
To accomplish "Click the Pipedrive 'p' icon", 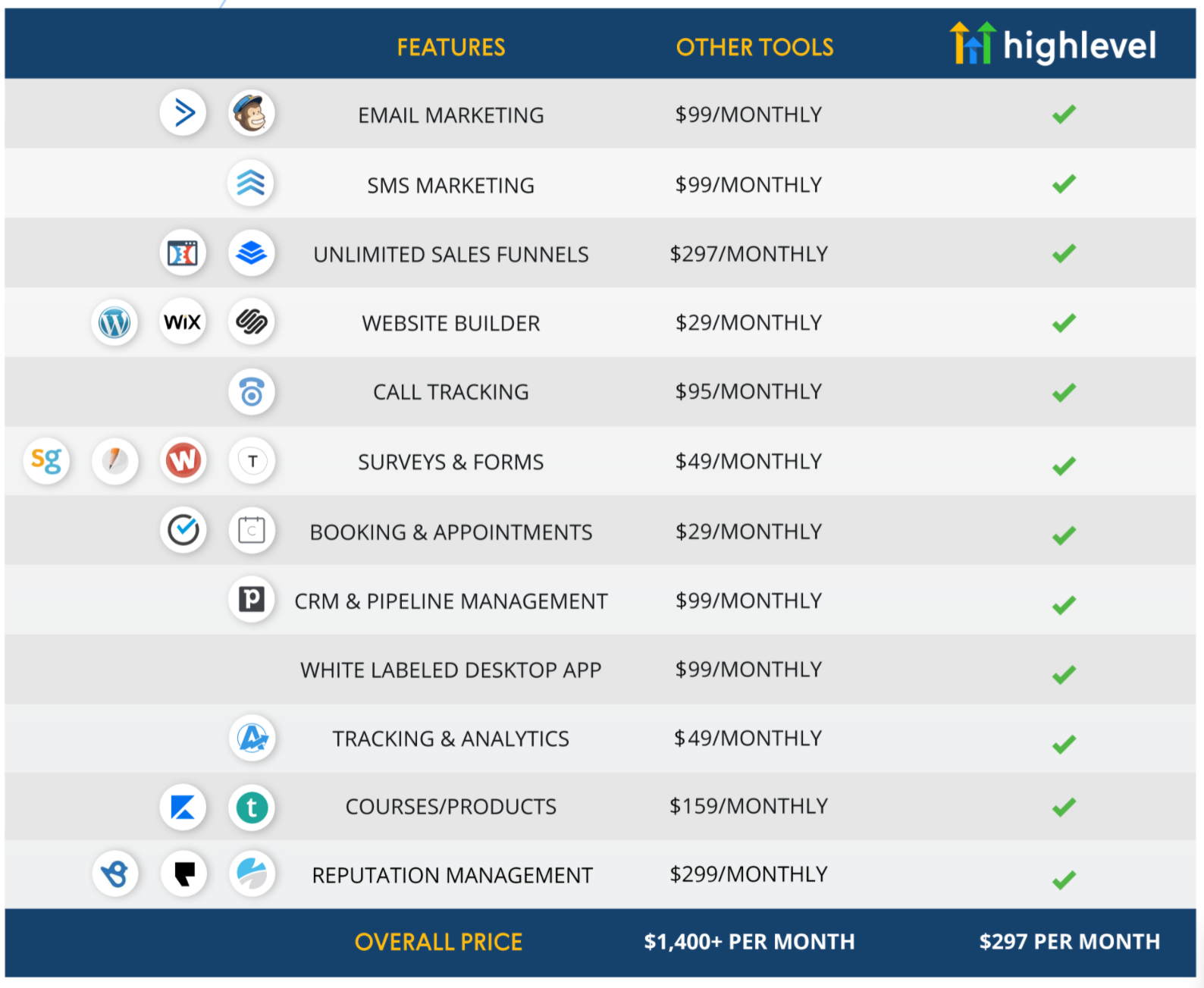I will [251, 599].
